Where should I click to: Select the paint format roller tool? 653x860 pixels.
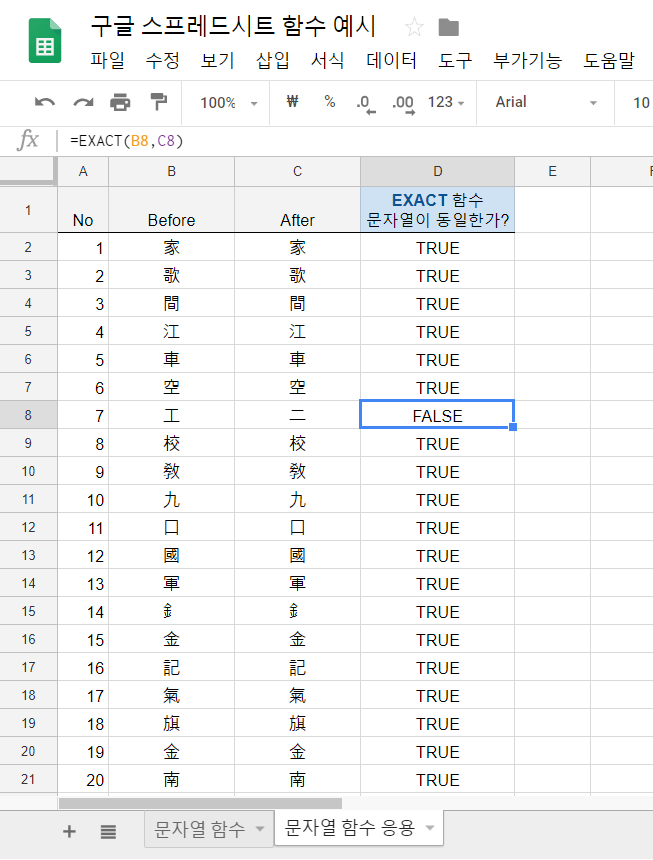[x=158, y=102]
